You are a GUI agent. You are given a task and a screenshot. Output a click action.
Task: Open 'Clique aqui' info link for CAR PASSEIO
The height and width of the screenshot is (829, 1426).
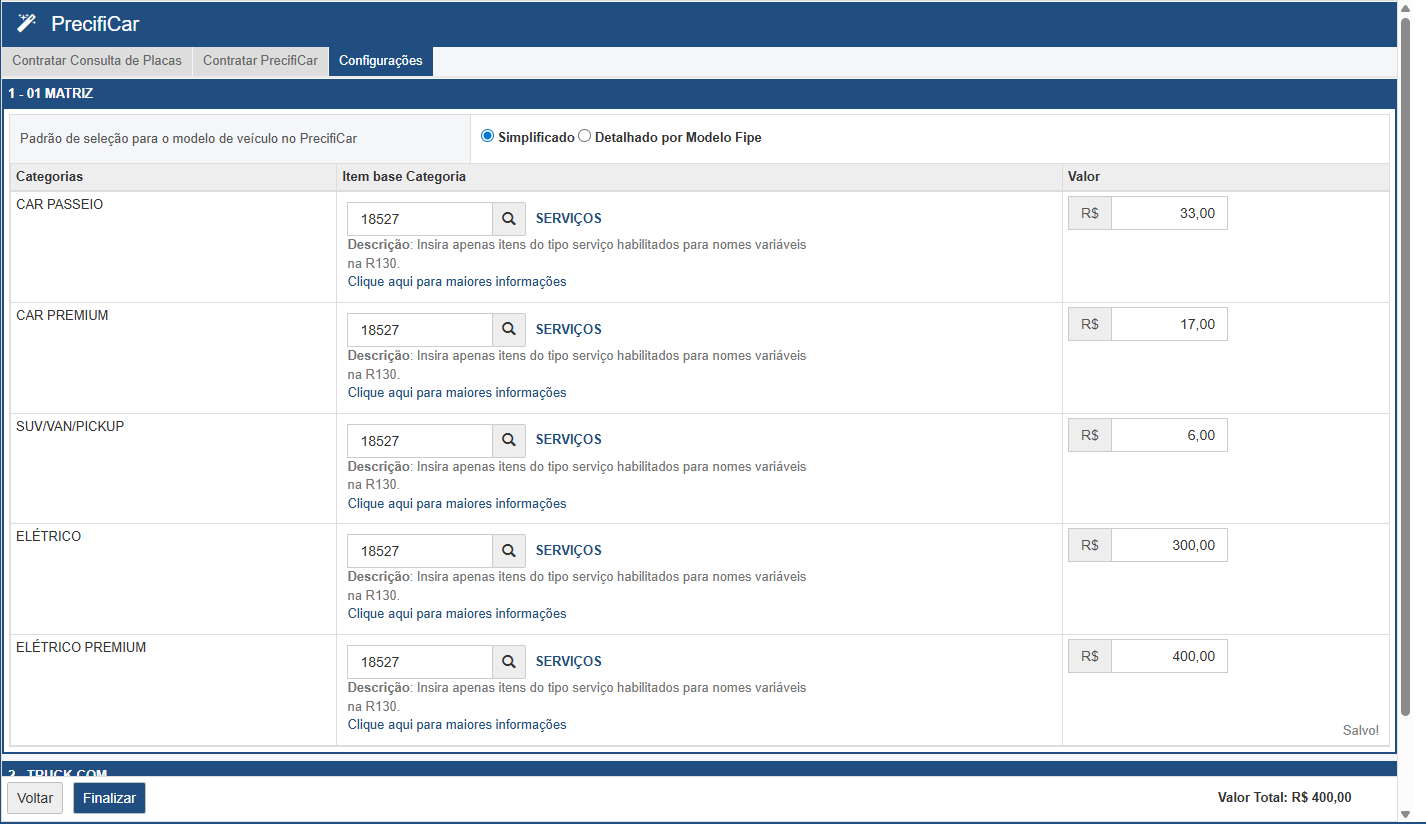click(x=457, y=282)
